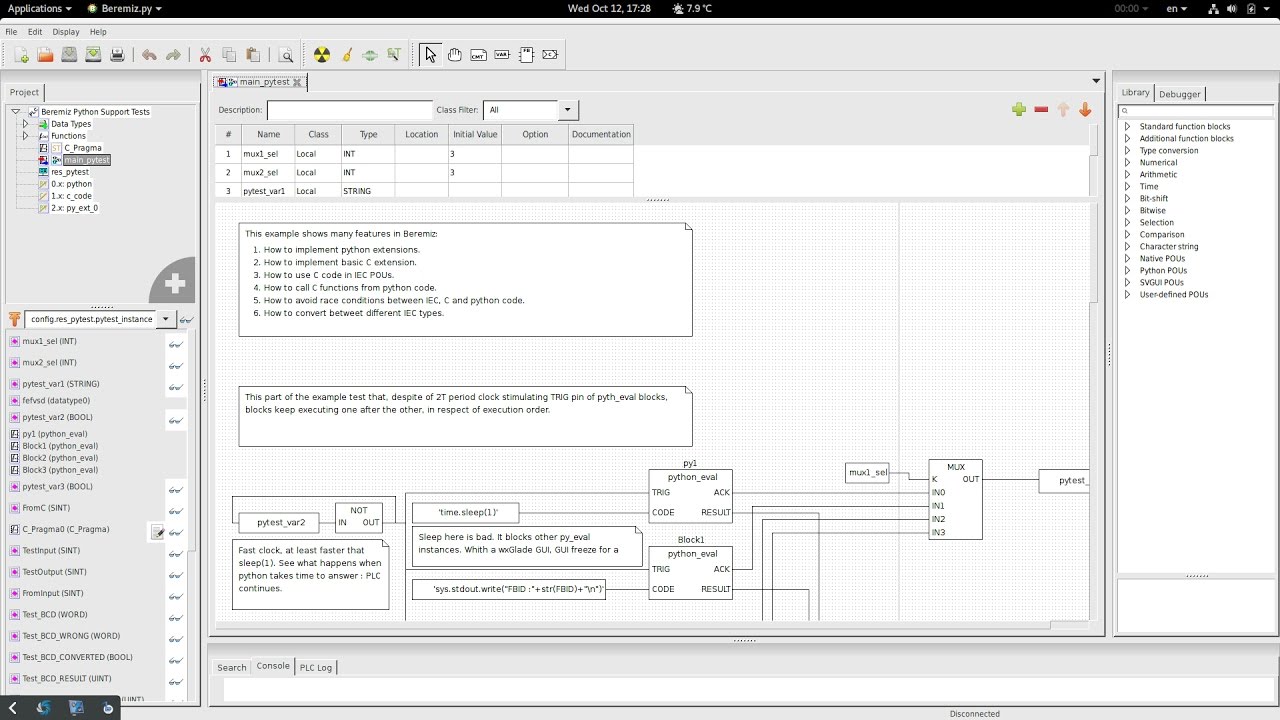Image resolution: width=1280 pixels, height=720 pixels.
Task: Toggle debug glasses for pytest_var2 (BOOL)
Action: point(175,420)
